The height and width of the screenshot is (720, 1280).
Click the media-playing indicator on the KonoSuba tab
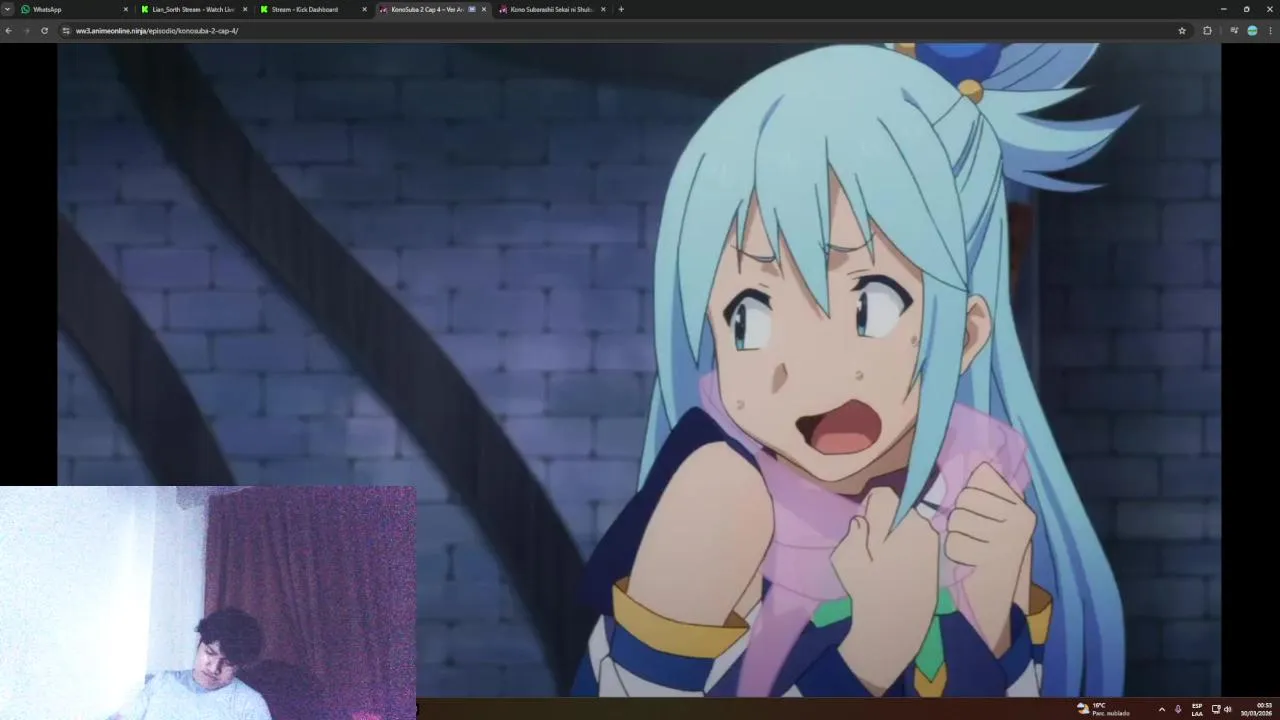(x=472, y=9)
